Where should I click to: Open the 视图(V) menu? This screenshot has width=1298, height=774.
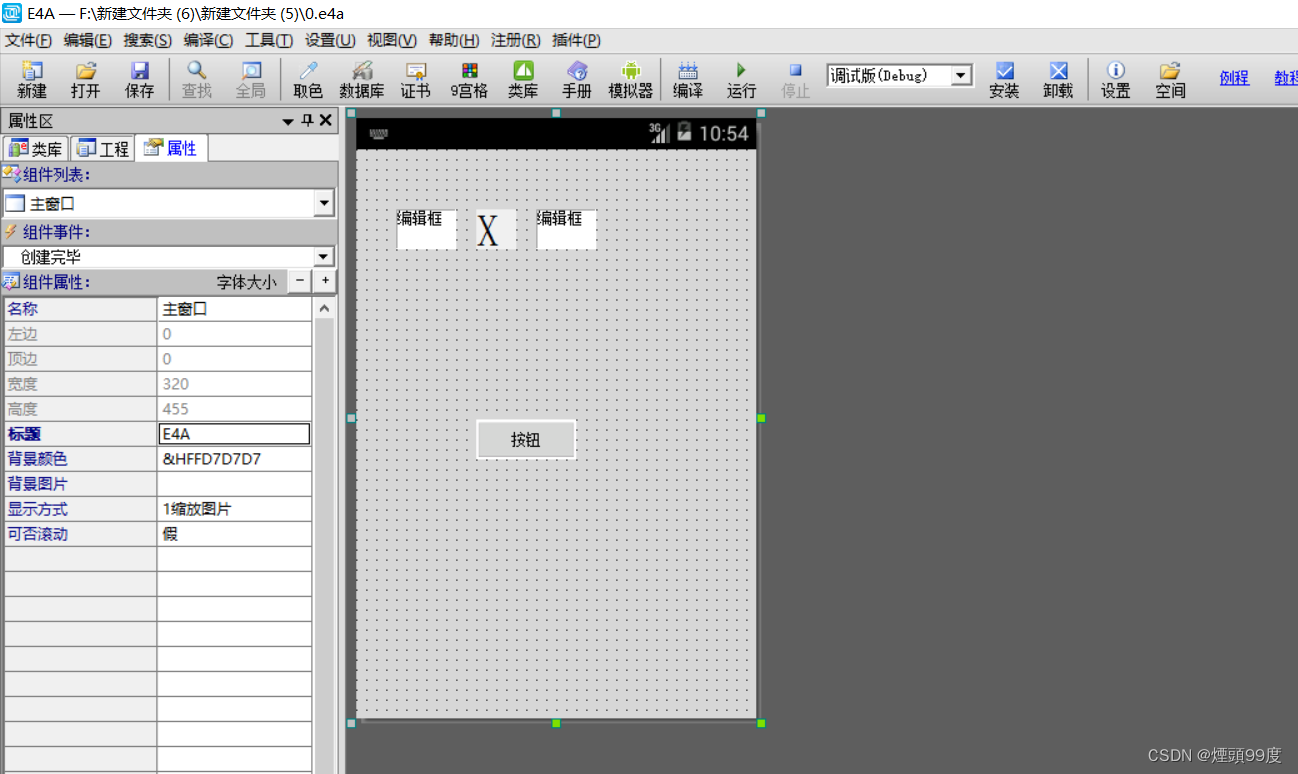click(x=392, y=40)
